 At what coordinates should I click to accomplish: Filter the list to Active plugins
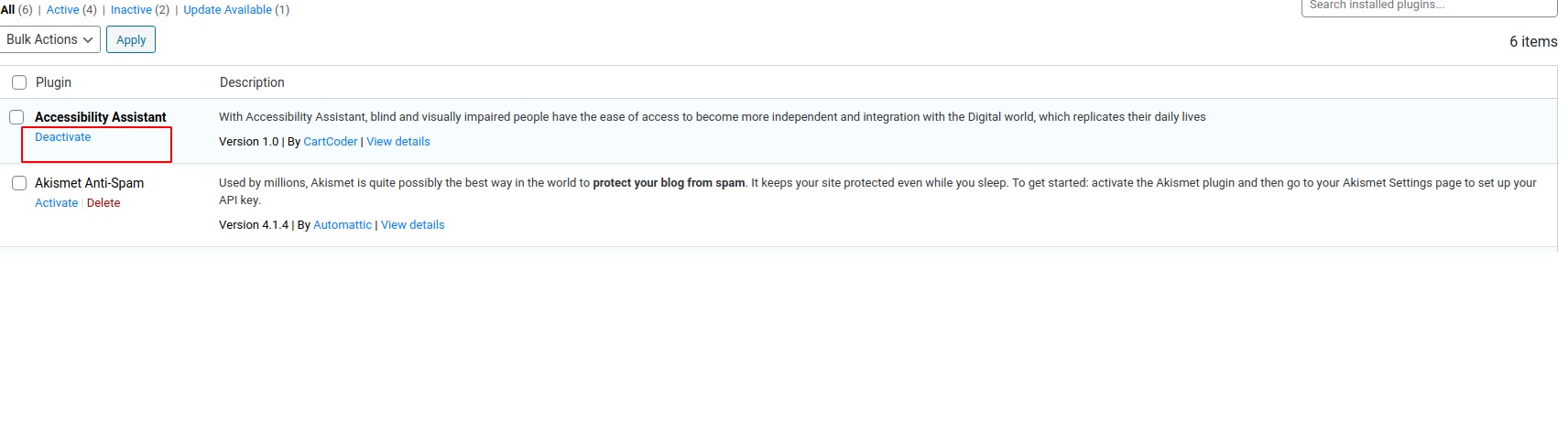pos(62,9)
